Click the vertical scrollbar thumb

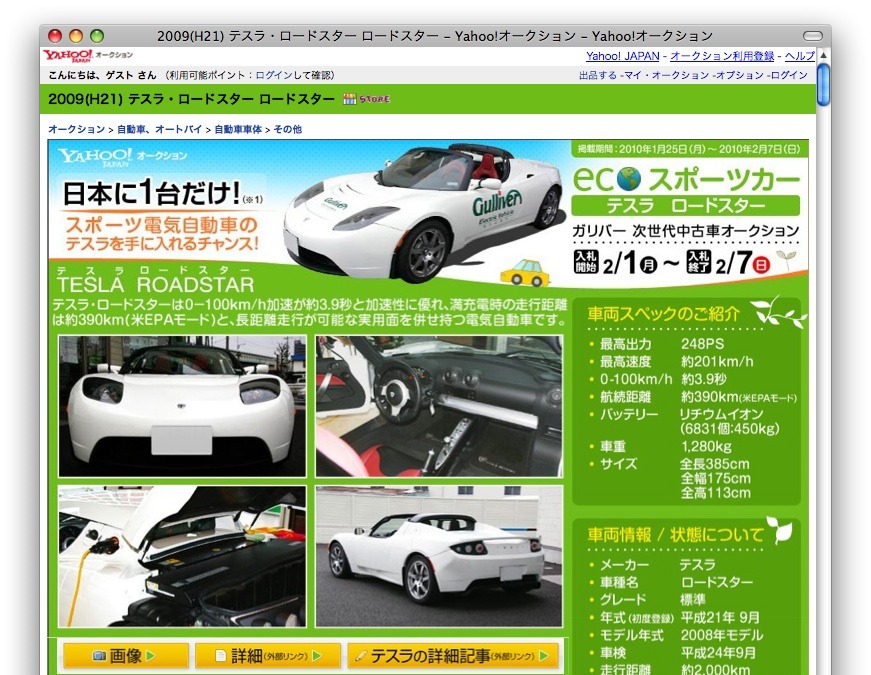823,84
